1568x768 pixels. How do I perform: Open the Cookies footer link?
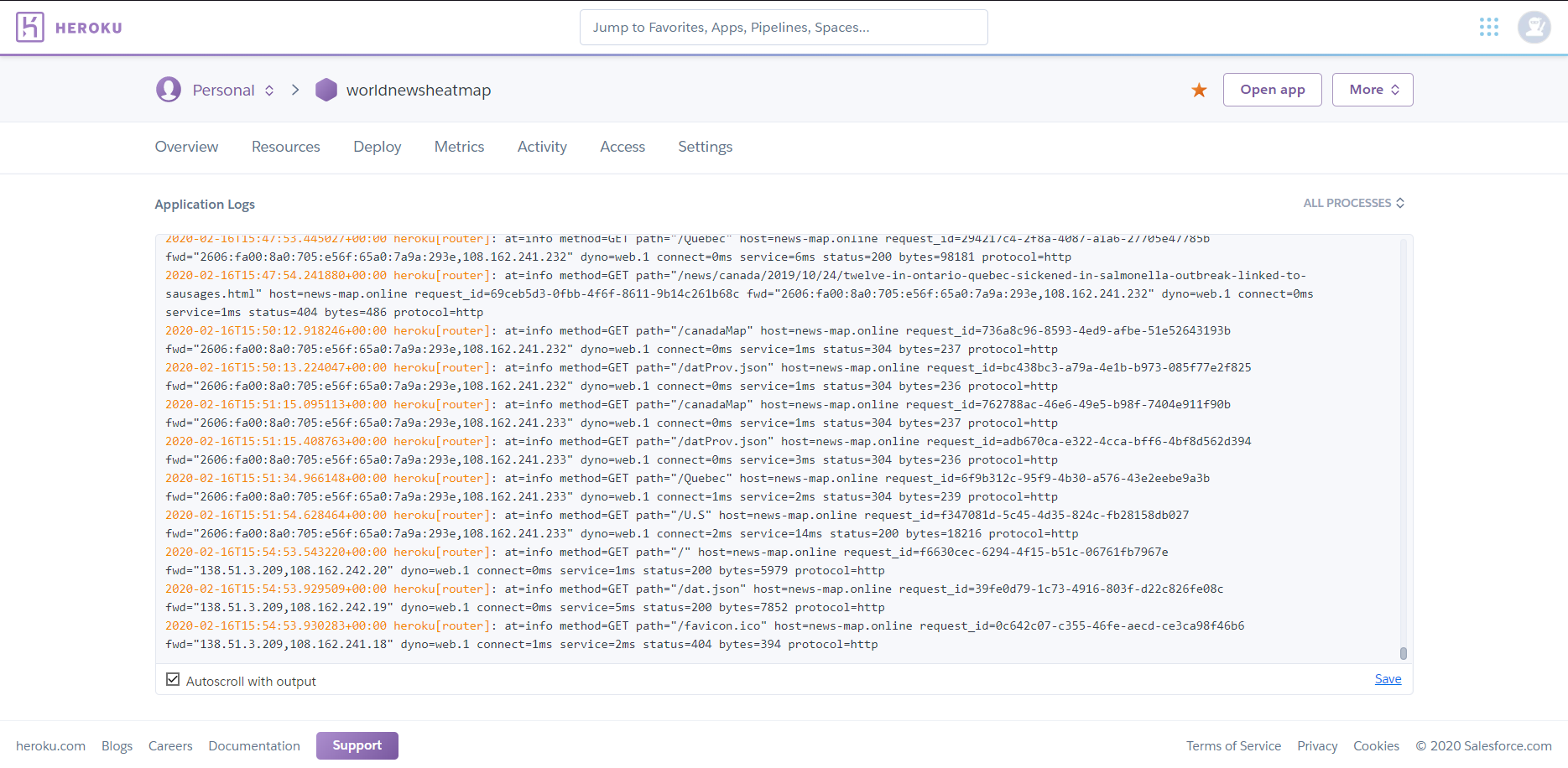pos(1376,746)
